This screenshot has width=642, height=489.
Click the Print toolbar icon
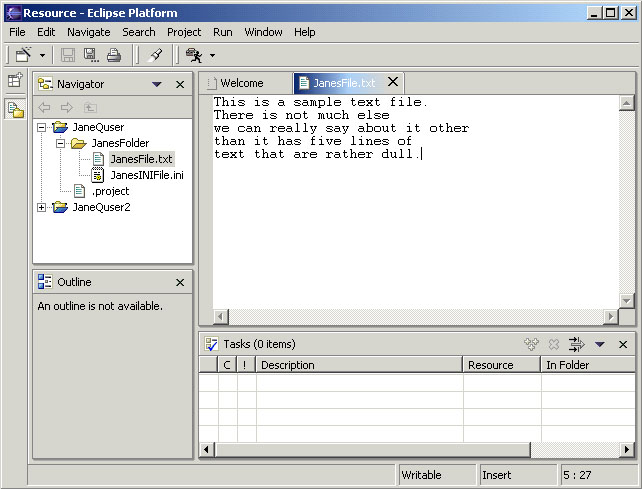click(x=114, y=55)
